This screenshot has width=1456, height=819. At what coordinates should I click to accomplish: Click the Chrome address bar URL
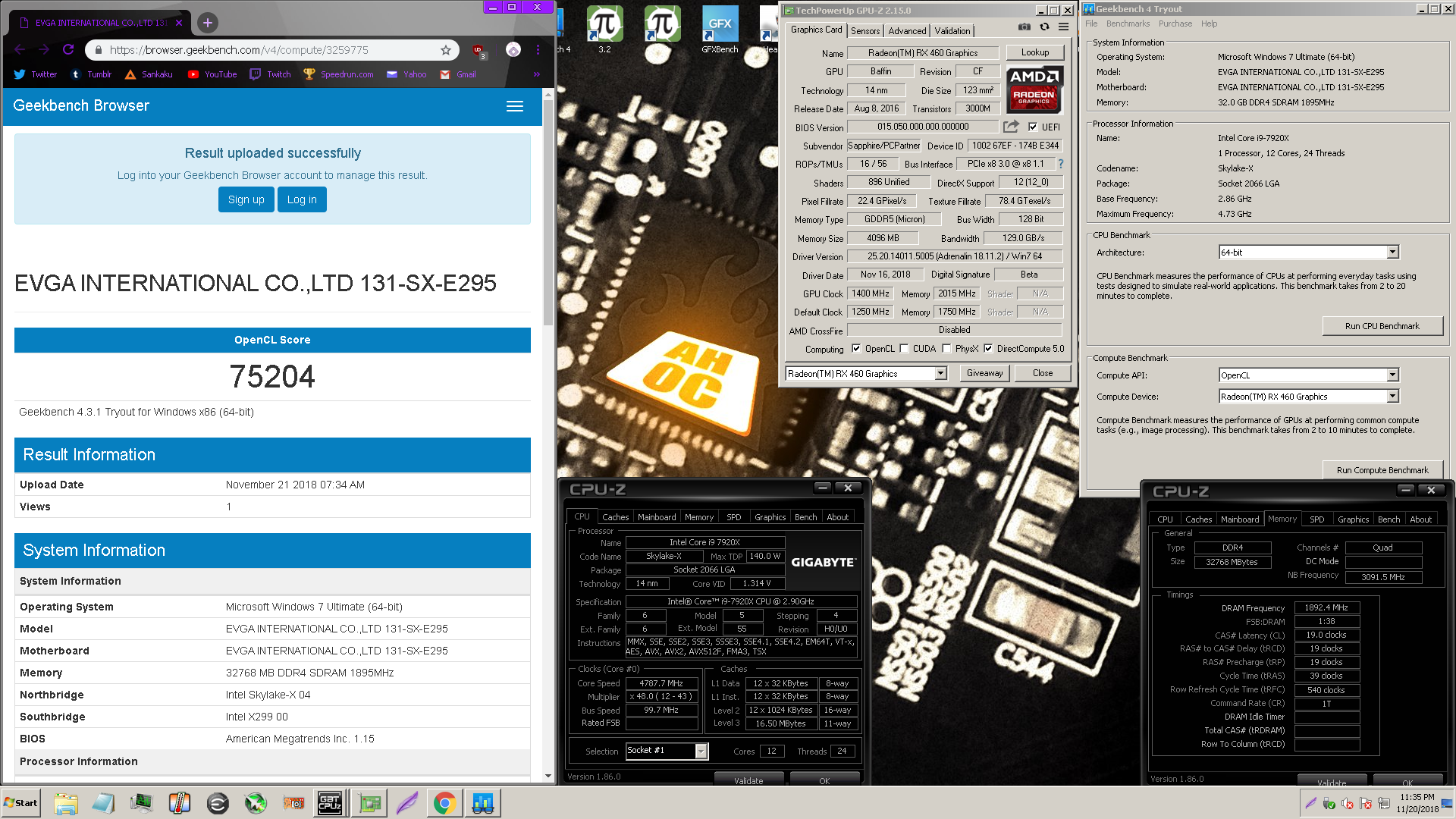point(239,50)
